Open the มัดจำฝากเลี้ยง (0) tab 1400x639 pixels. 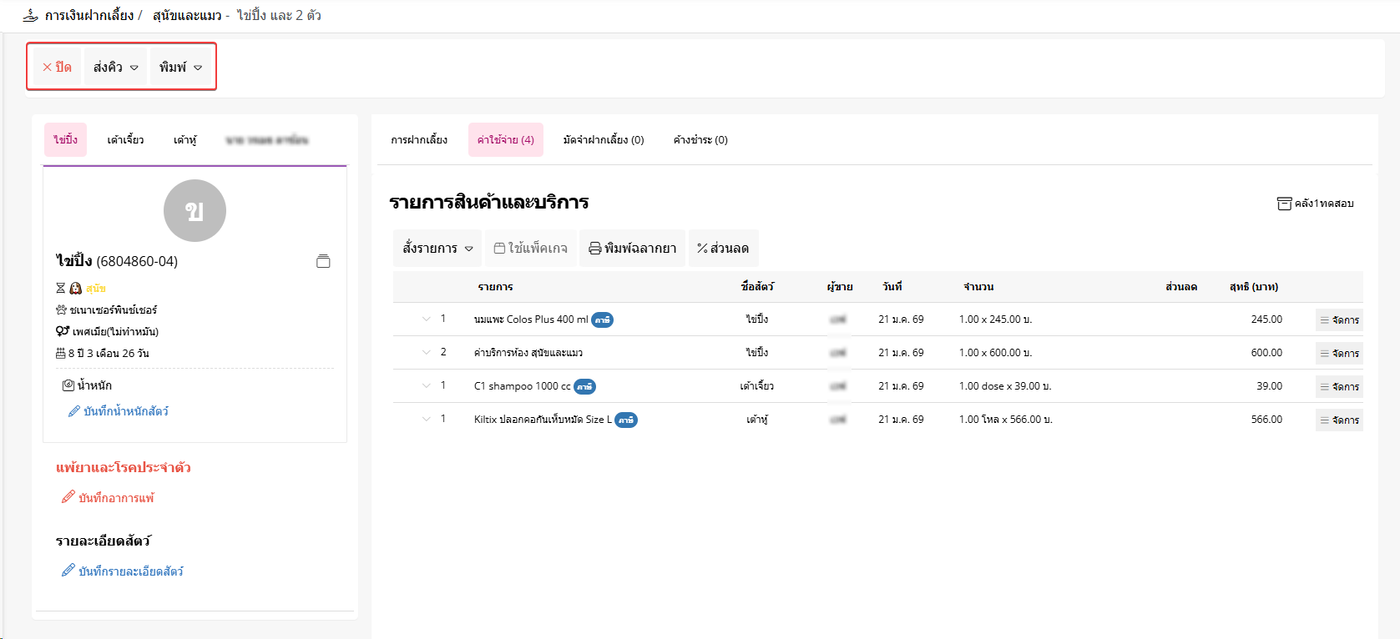pos(603,140)
